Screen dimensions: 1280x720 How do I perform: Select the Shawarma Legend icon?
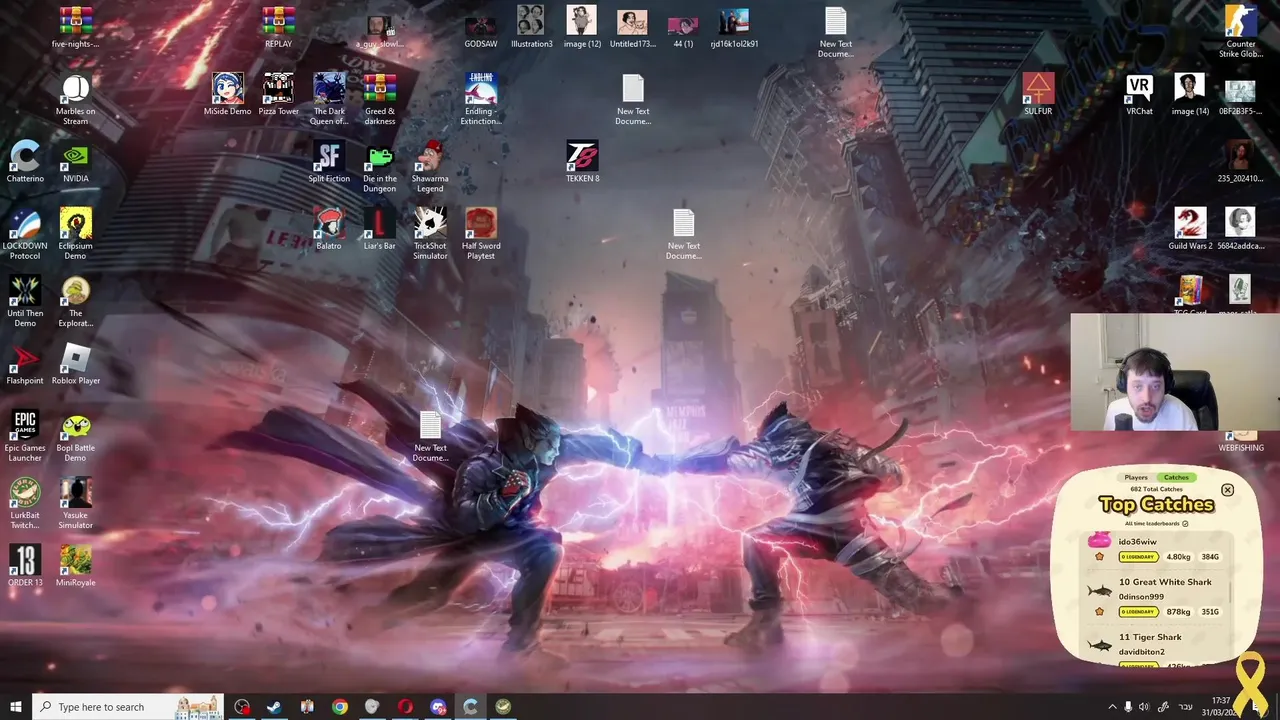pos(430,167)
